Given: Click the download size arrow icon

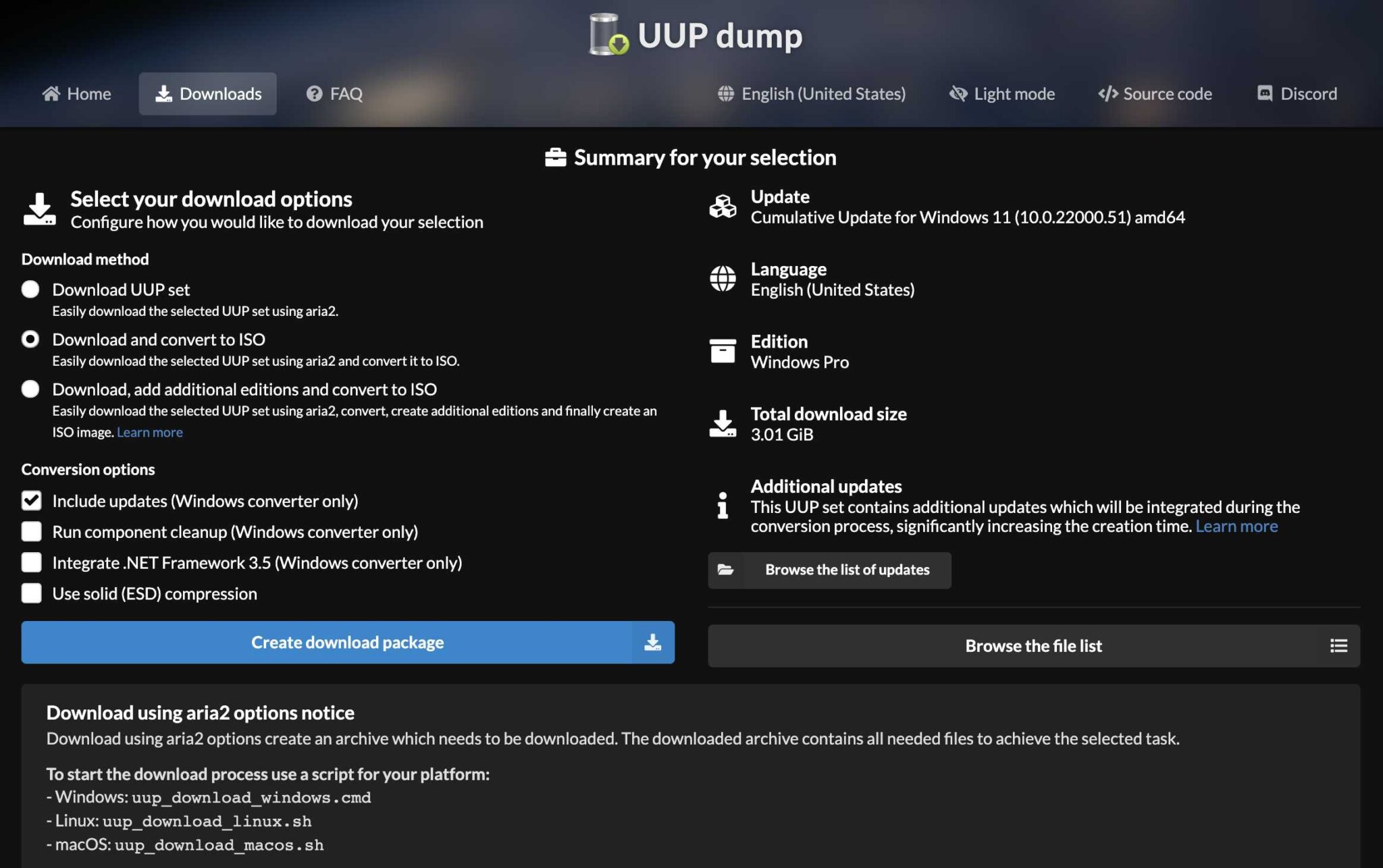Looking at the screenshot, I should [x=722, y=423].
